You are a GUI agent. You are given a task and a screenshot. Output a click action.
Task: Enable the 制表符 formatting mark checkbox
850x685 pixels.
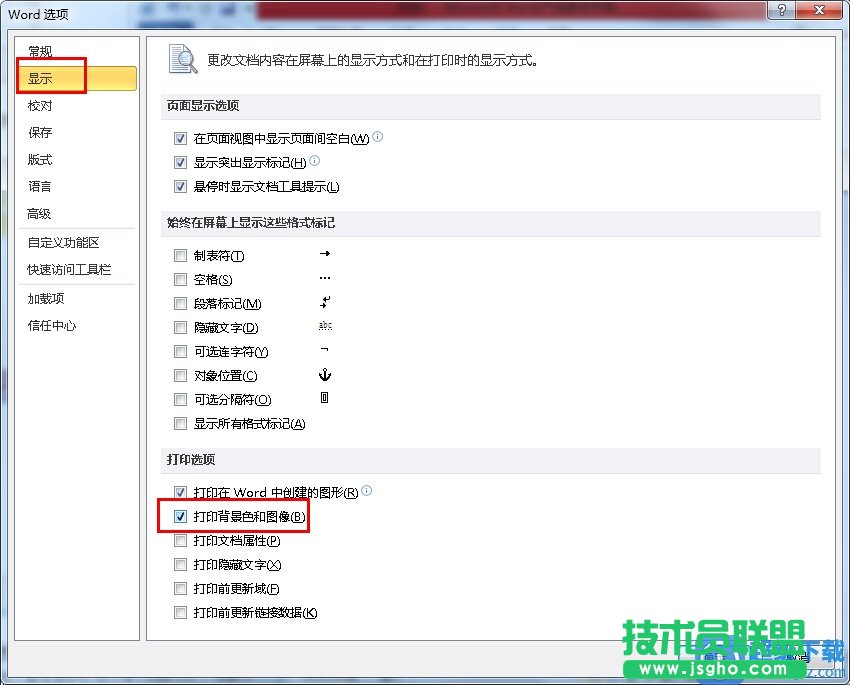[x=181, y=256]
